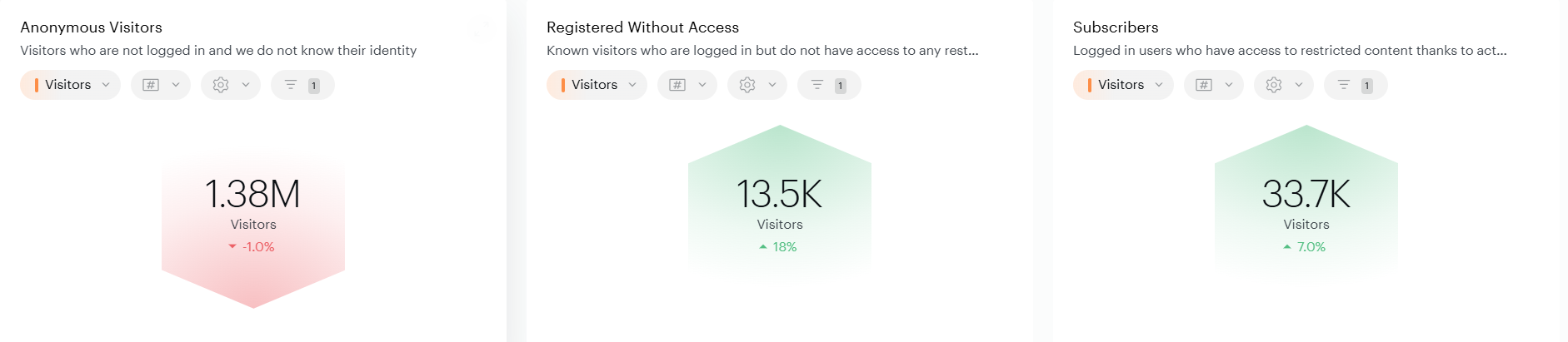1568x342 pixels.
Task: Expand chevron beside number format icon in Subscribers
Action: point(1229,85)
